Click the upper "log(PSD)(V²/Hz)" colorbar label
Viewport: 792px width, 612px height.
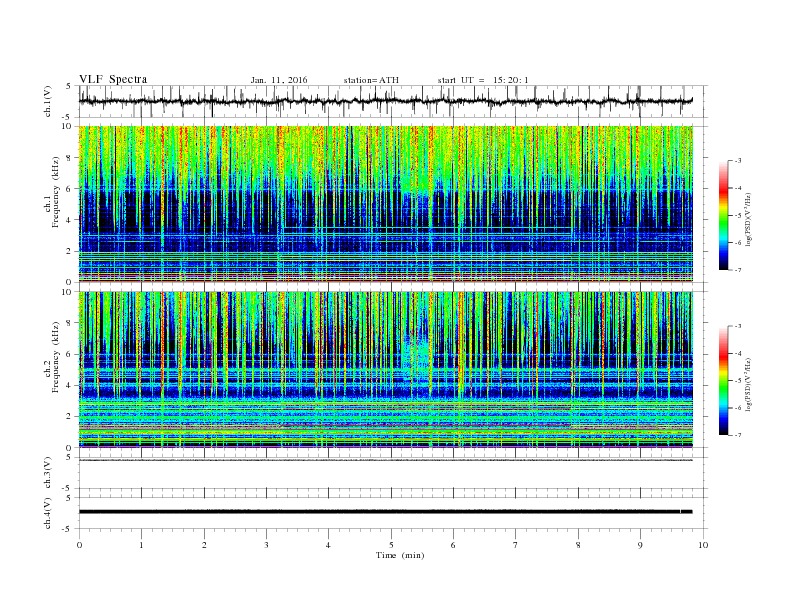(748, 219)
